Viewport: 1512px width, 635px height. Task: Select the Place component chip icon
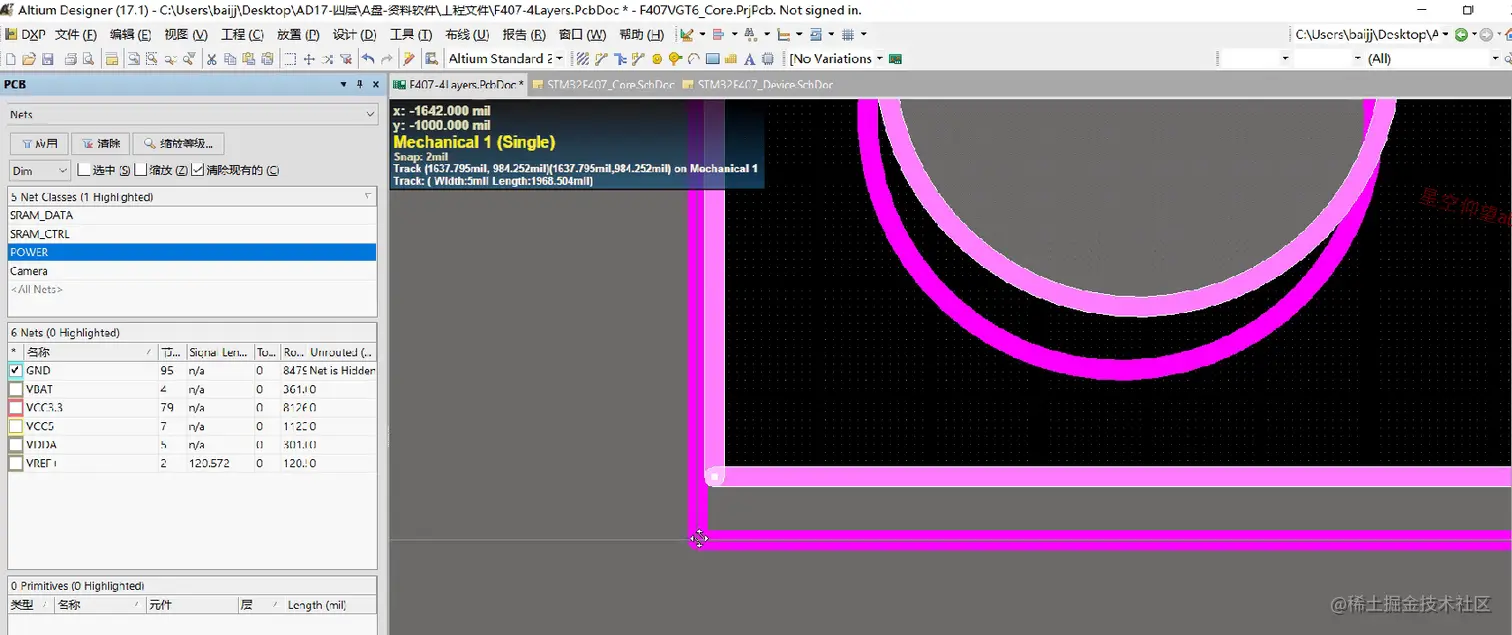(768, 59)
